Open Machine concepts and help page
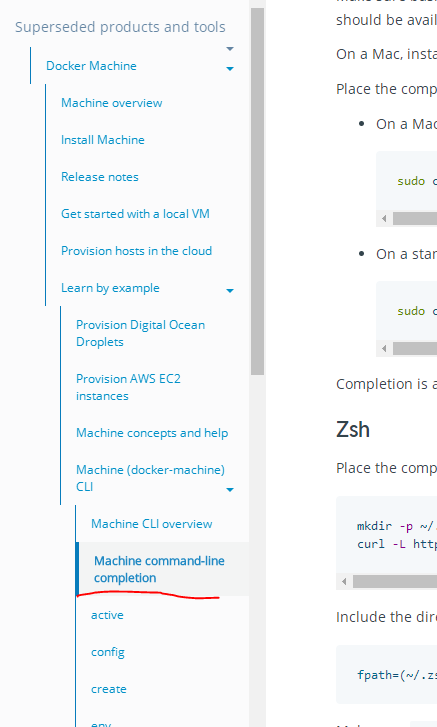This screenshot has width=437, height=727. [152, 433]
